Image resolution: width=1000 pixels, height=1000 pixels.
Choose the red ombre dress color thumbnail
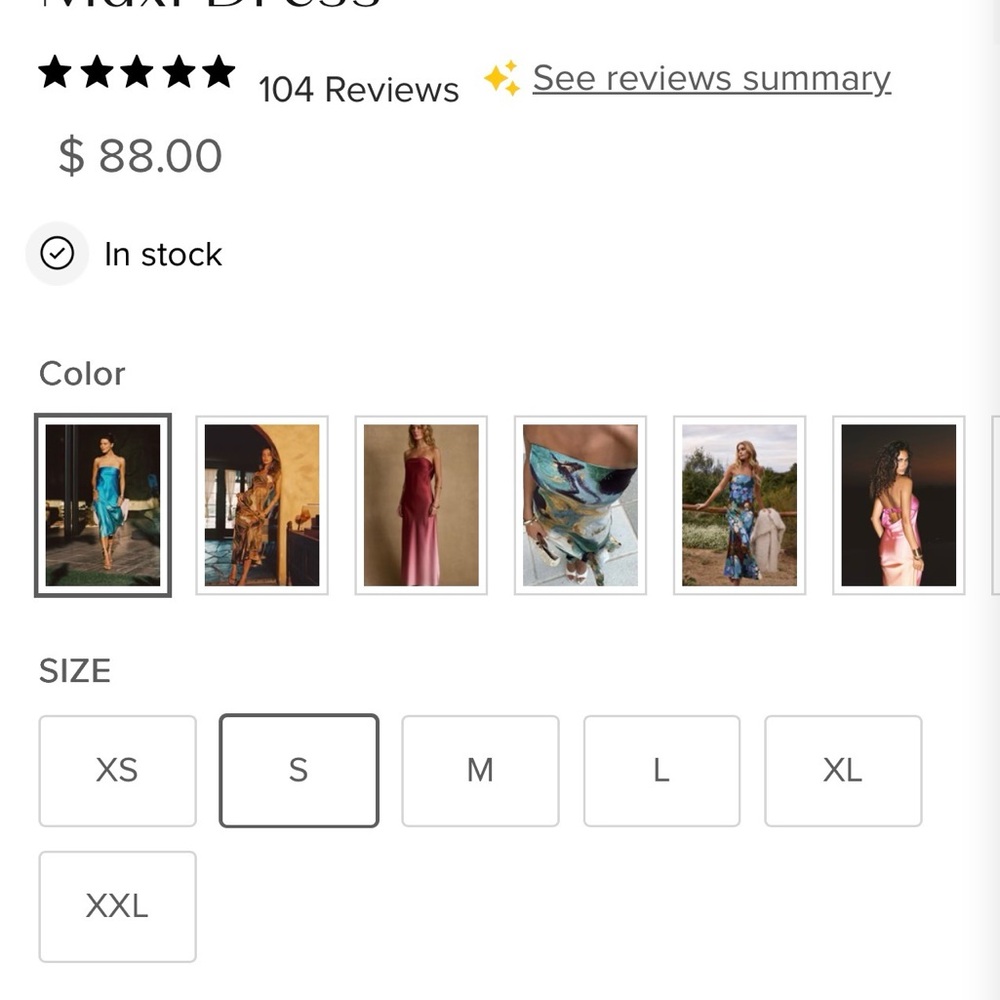(421, 505)
